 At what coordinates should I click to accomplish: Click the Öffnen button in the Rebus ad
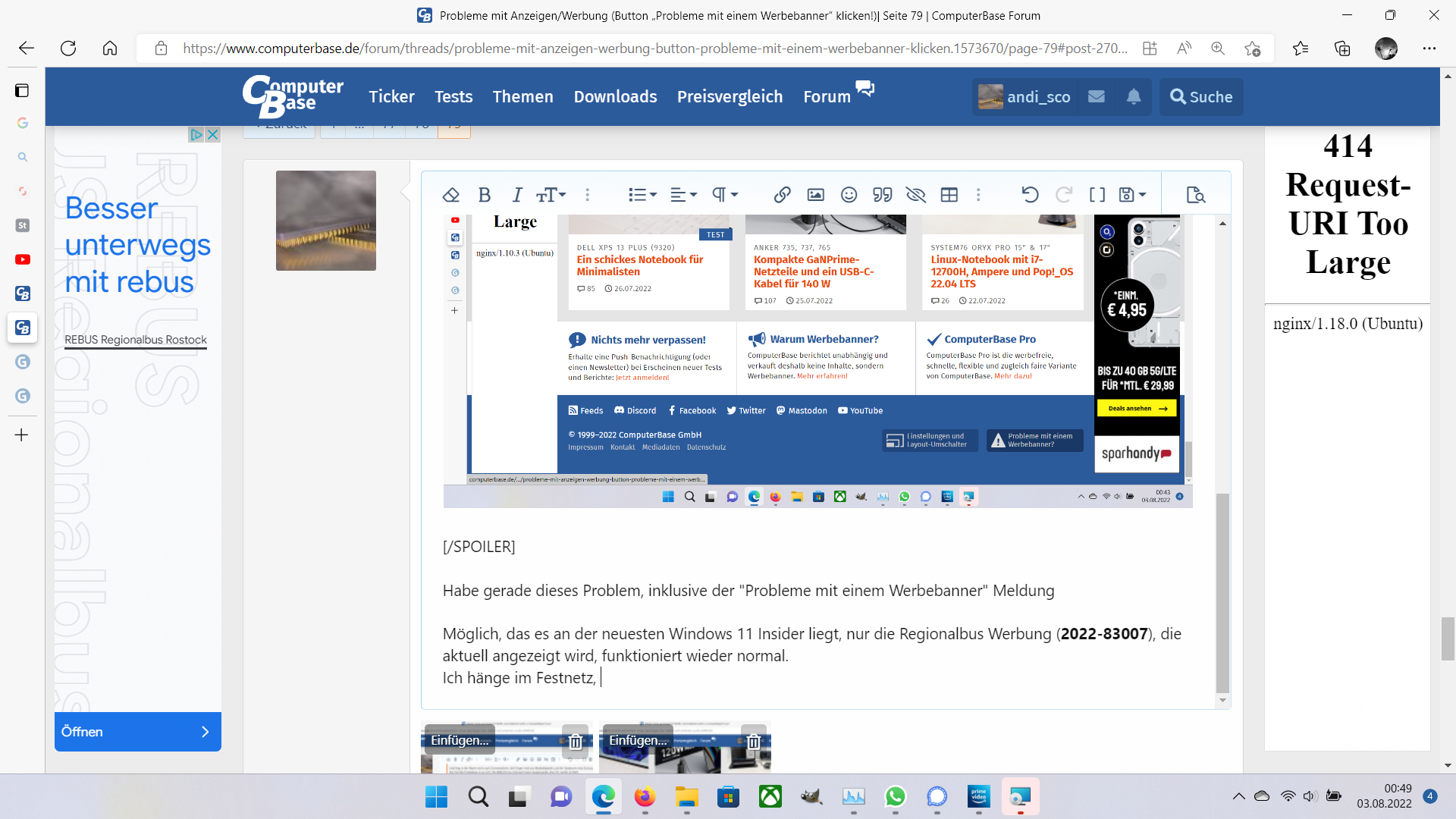pos(138,731)
